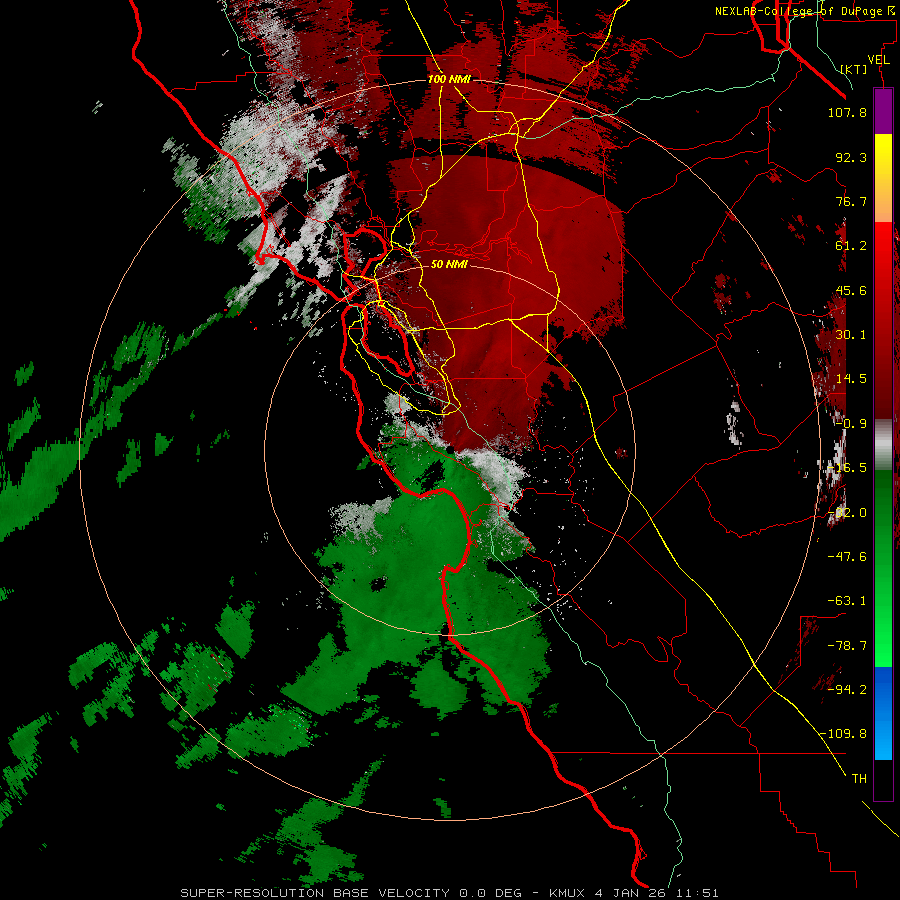Click the -109.8 value on velocity scale
Screen dimensions: 900x900
coord(843,734)
